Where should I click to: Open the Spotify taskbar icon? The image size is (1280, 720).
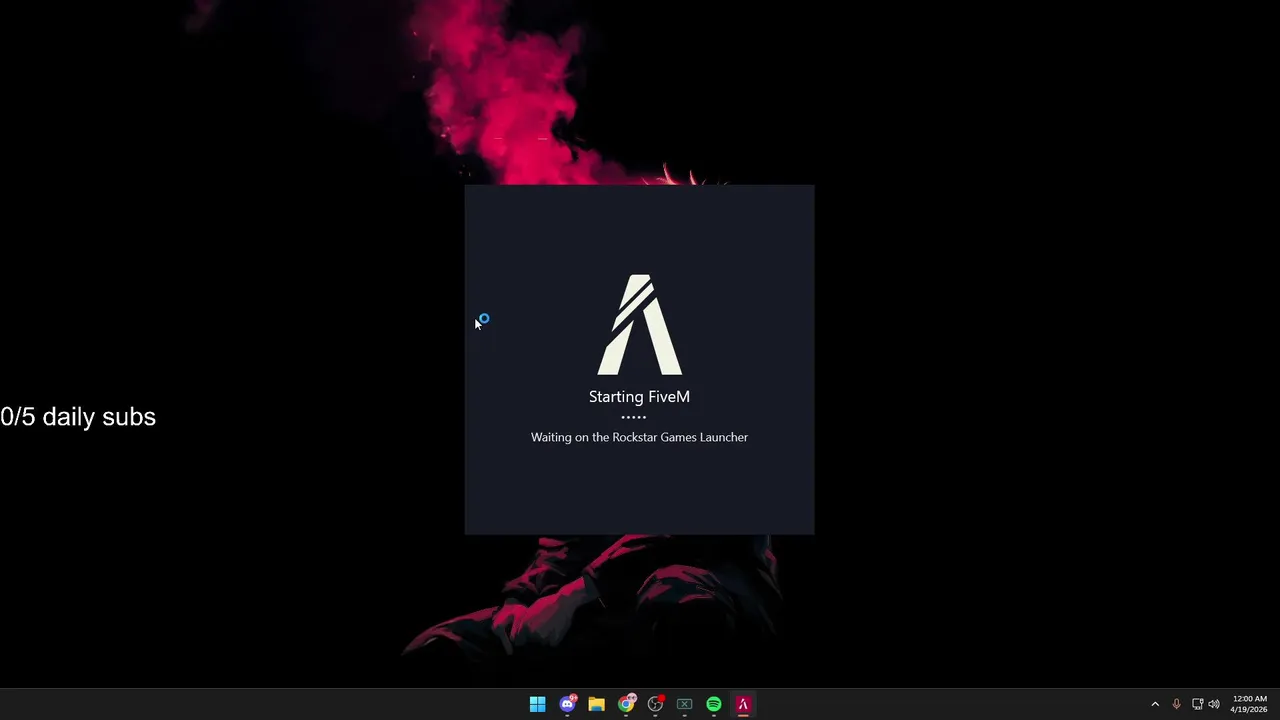713,704
